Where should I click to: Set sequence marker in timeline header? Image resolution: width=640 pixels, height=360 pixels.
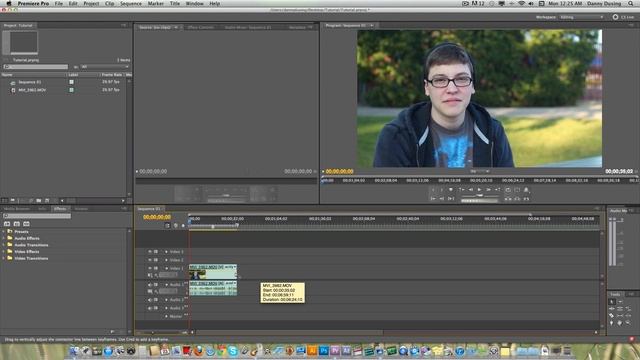[183, 225]
